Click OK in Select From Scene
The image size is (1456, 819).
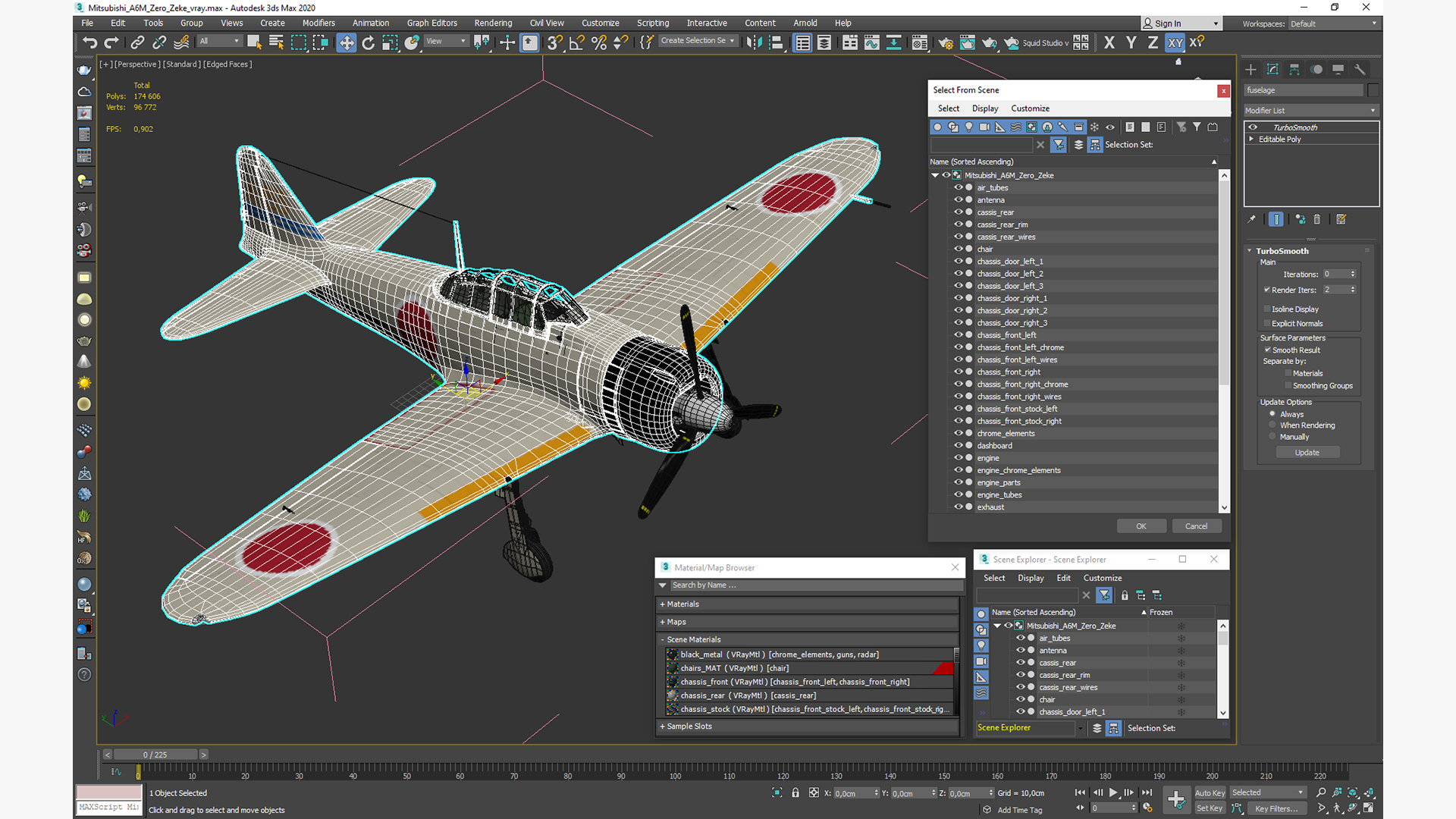coord(1141,526)
